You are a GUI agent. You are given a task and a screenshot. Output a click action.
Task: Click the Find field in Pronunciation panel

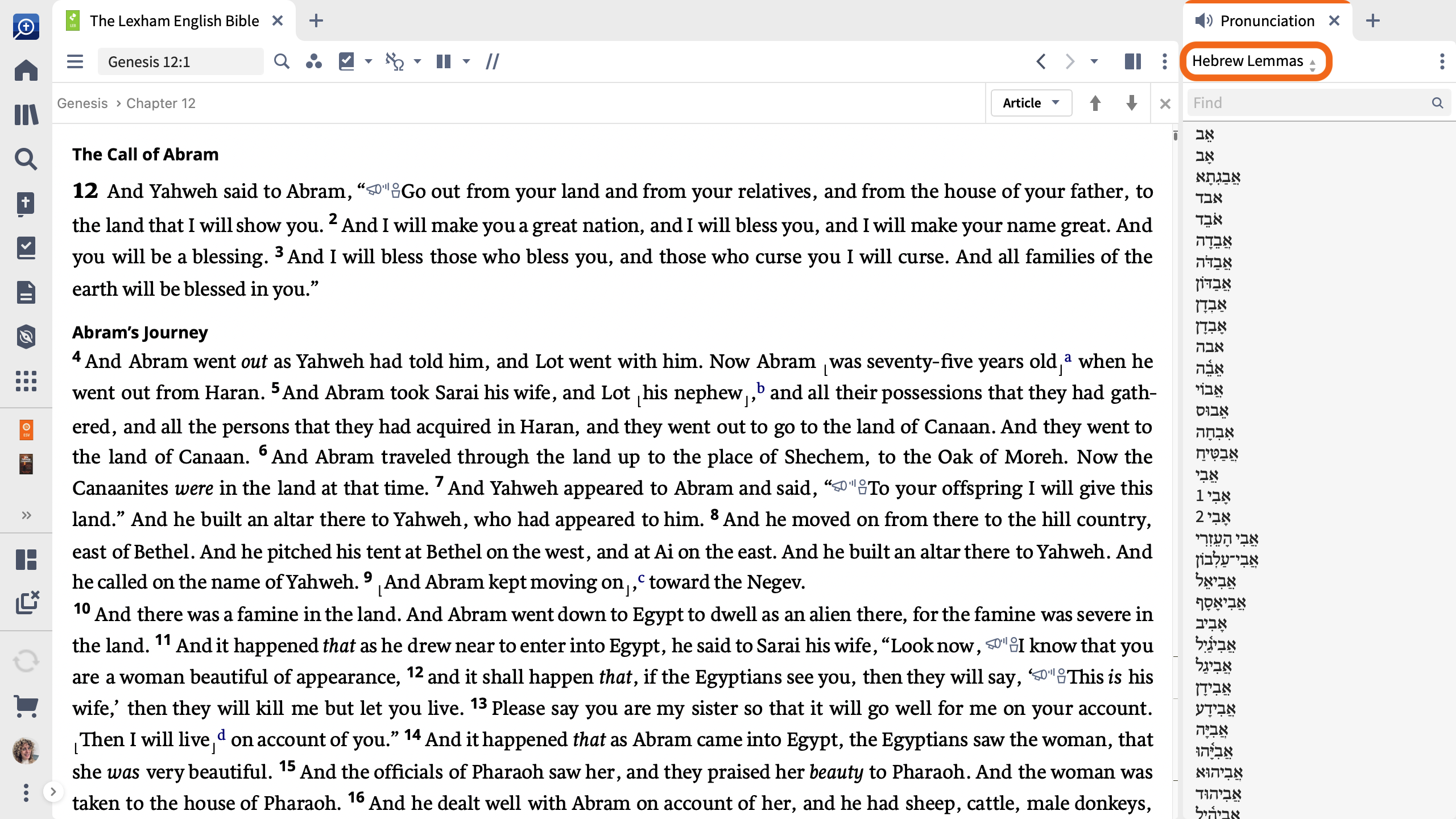tap(1310, 103)
